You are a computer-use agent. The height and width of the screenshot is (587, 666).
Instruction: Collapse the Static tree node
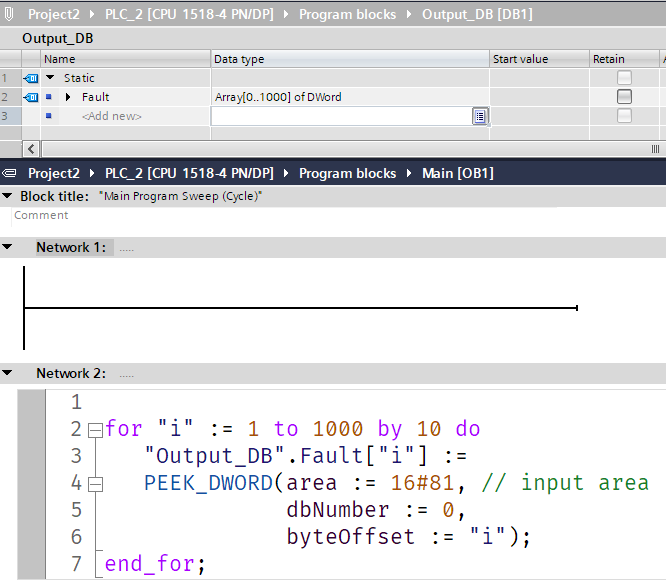[x=50, y=78]
